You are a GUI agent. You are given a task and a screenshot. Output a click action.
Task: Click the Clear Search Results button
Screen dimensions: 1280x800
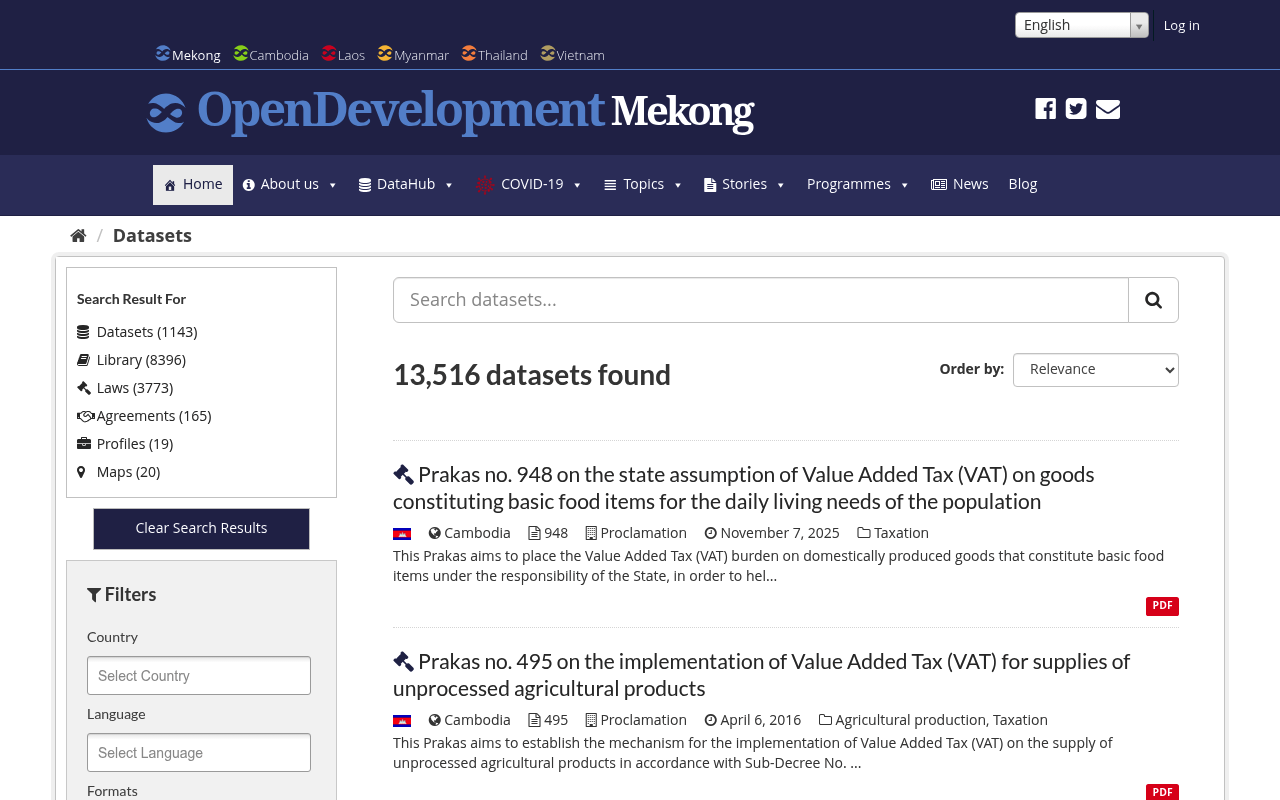(x=201, y=529)
